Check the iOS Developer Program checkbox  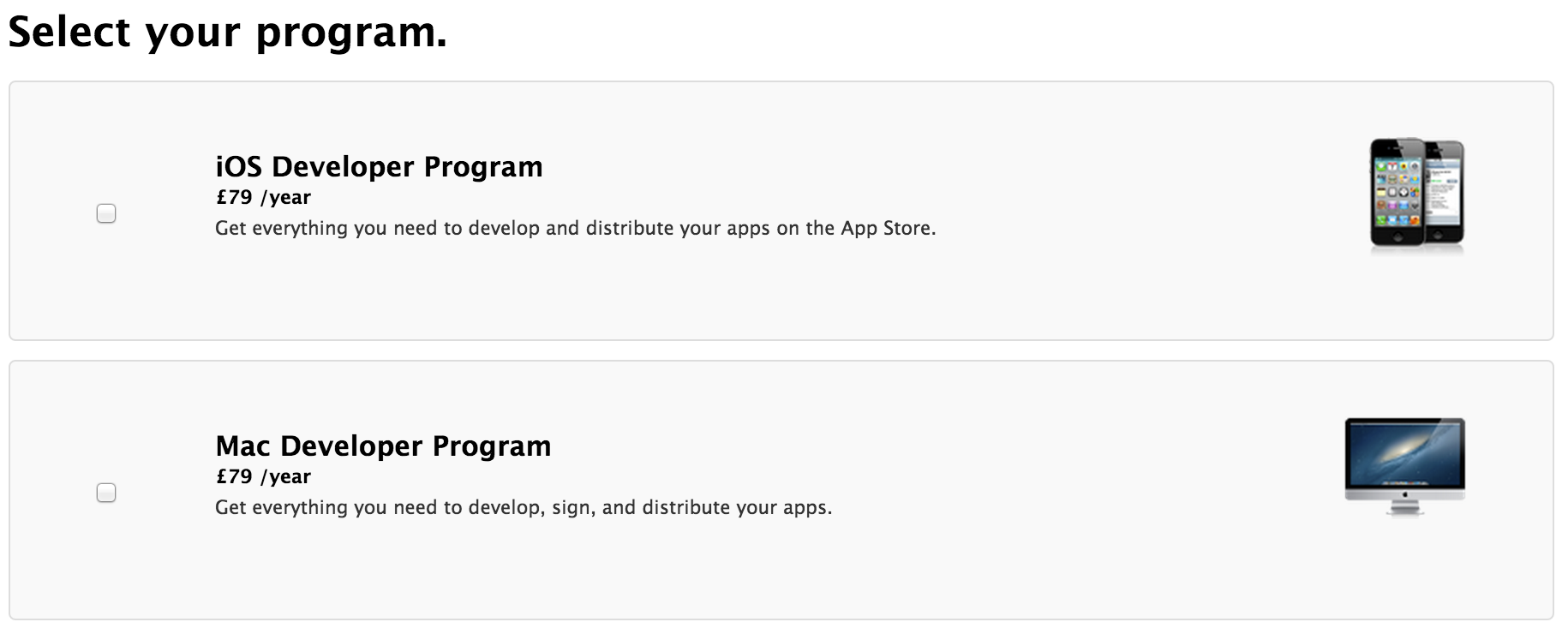106,213
